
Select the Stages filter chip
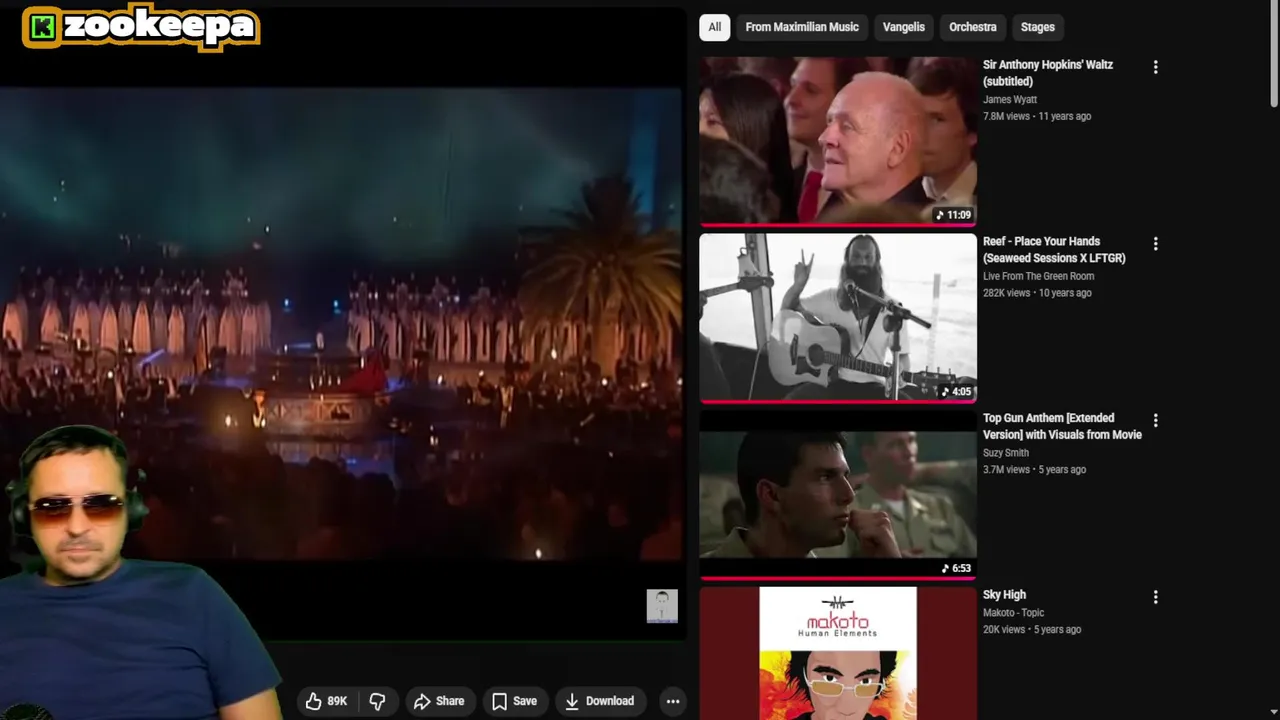tap(1037, 27)
